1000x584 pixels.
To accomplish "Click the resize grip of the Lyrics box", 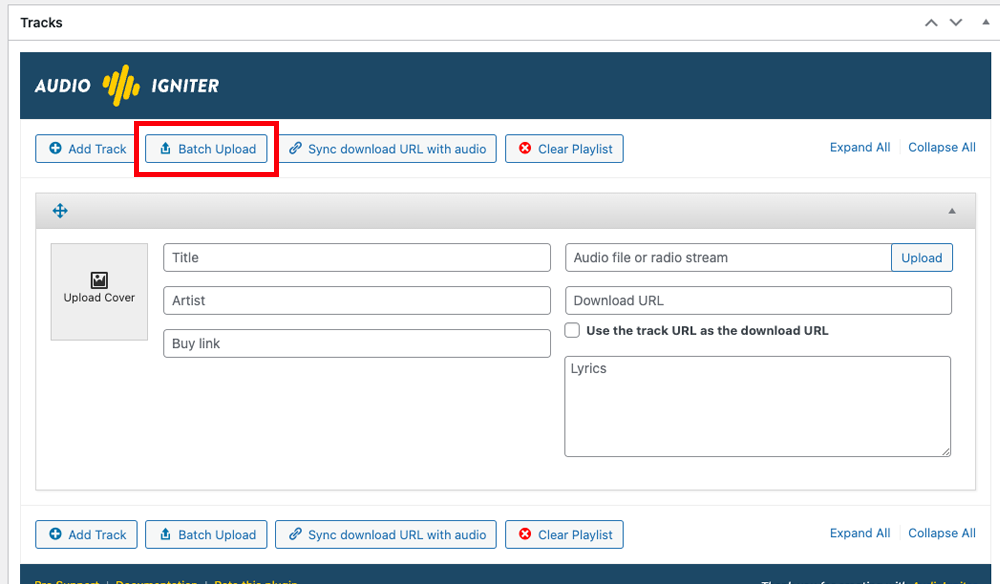I will pos(946,451).
